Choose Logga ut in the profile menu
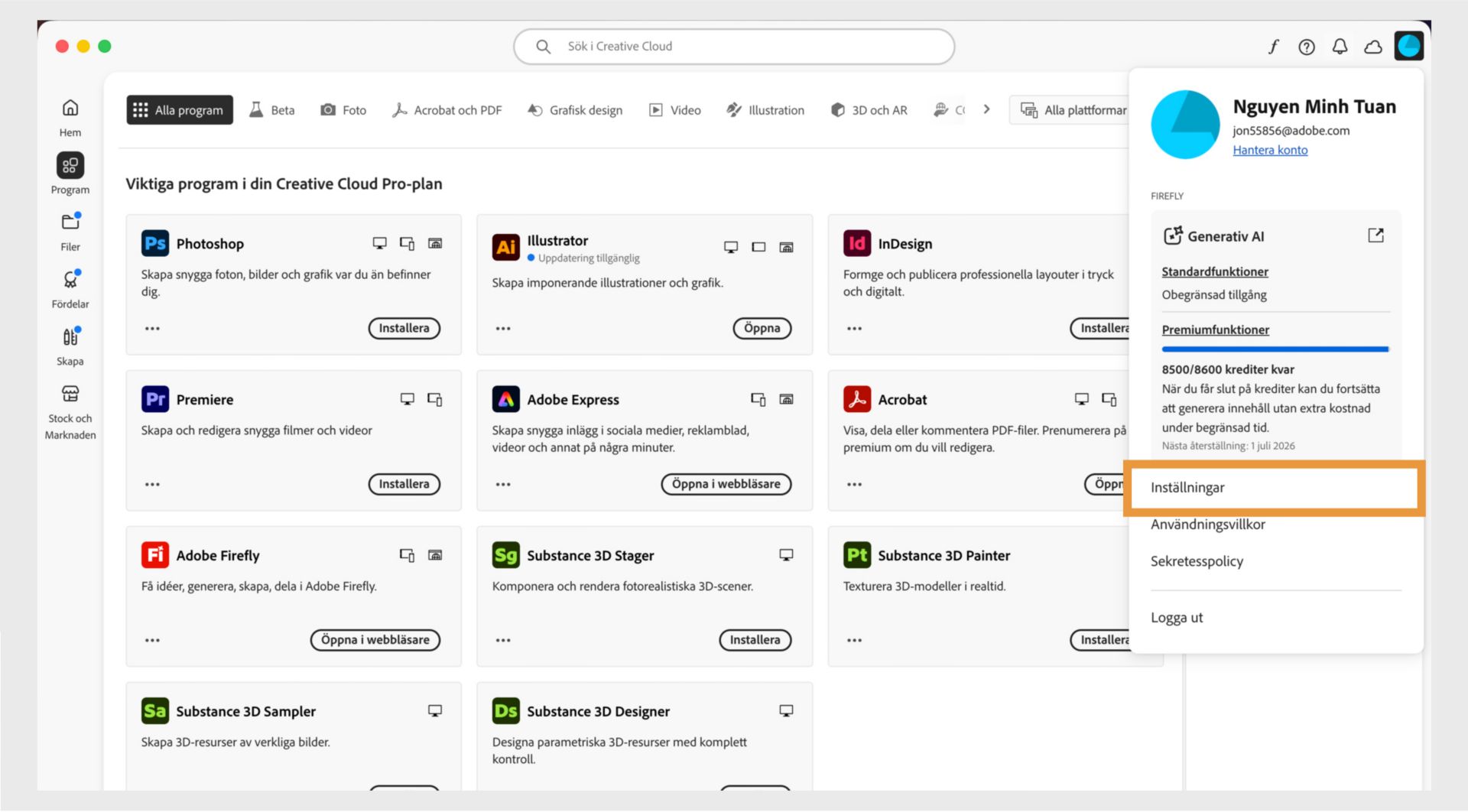This screenshot has width=1468, height=812. coord(1177,618)
